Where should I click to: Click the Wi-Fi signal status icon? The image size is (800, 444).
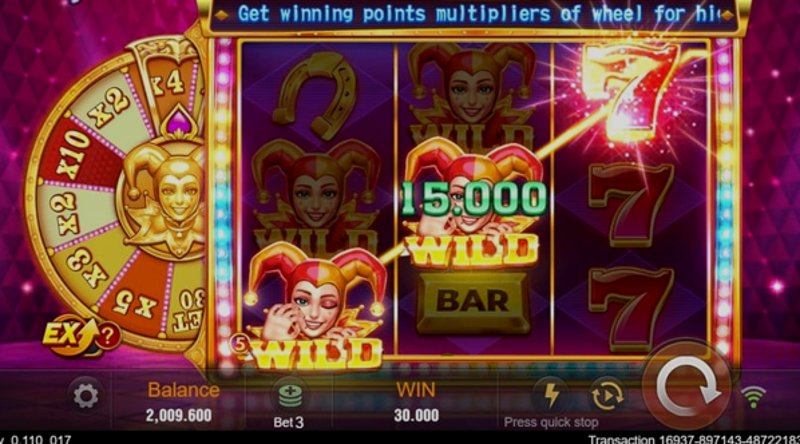click(754, 397)
